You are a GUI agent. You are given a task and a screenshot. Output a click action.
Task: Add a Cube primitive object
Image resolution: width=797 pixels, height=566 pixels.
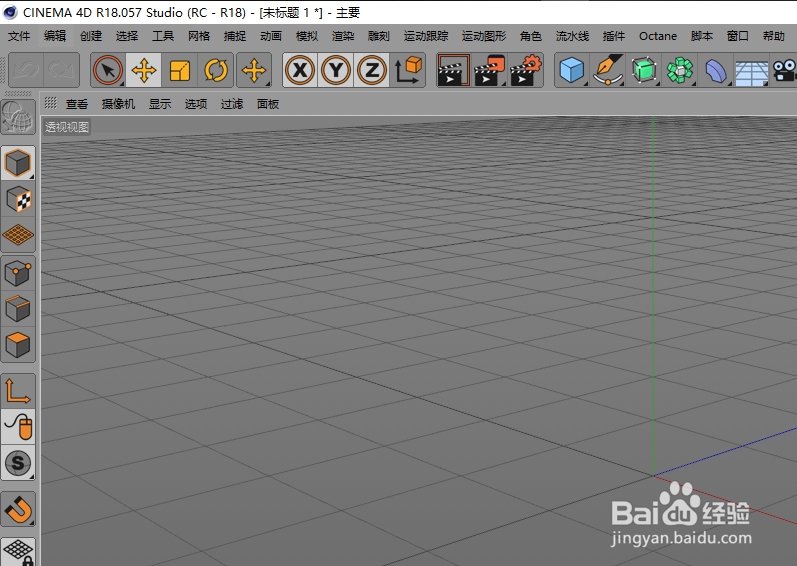pos(572,70)
